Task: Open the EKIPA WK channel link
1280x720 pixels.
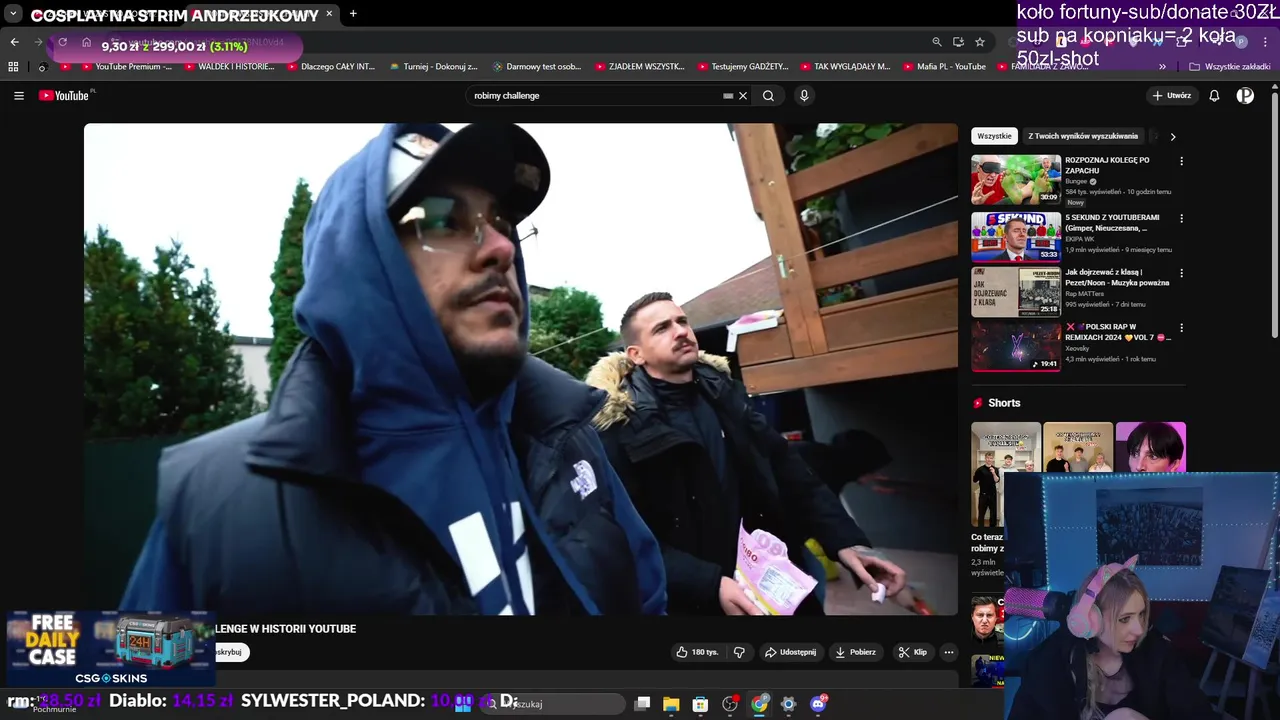Action: point(1078,239)
